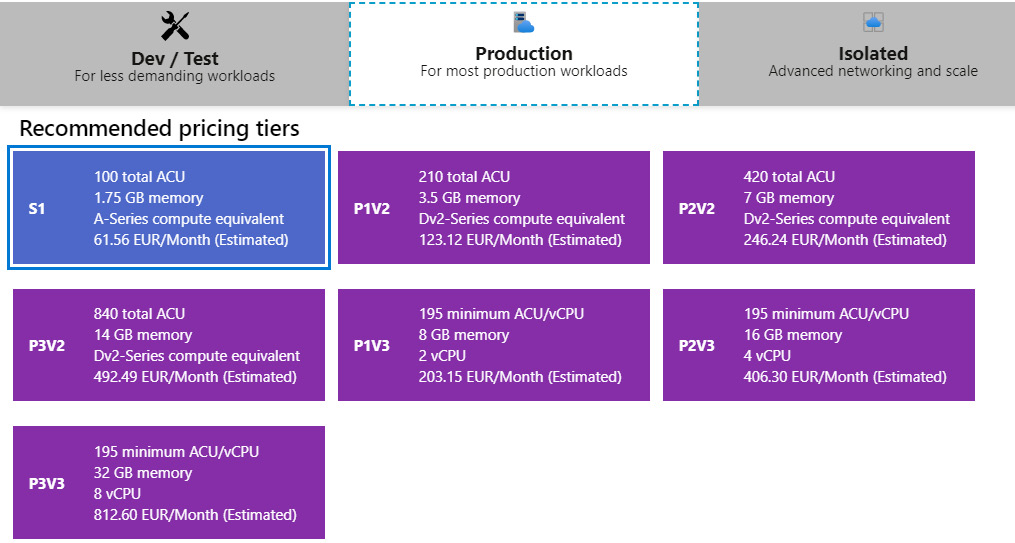Image resolution: width=1015 pixels, height=543 pixels.
Task: Click the 'Advanced networking and scale' subtitle
Action: click(x=873, y=71)
